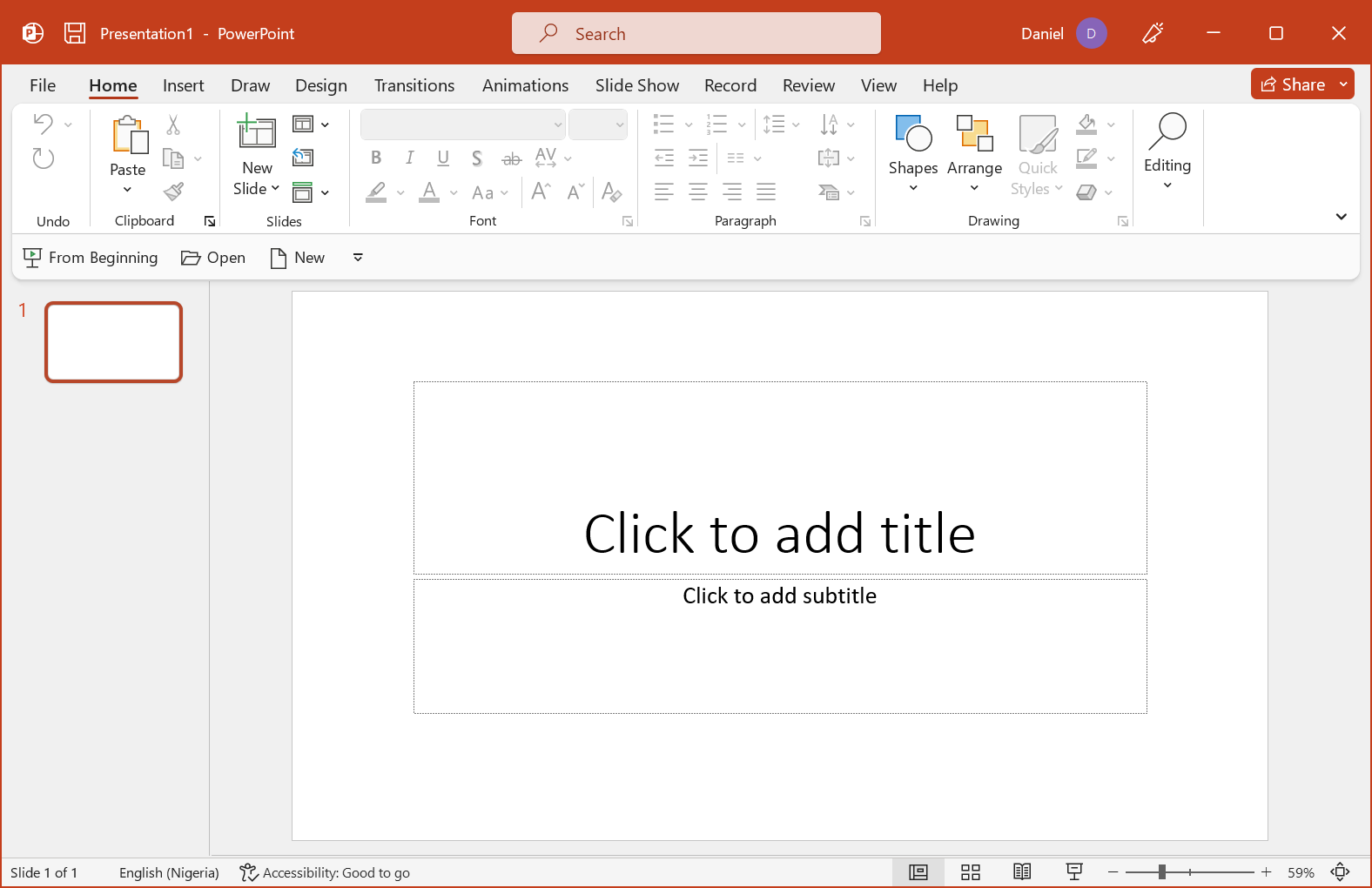Open the Shapes gallery
Image resolution: width=1372 pixels, height=888 pixels.
[912, 152]
